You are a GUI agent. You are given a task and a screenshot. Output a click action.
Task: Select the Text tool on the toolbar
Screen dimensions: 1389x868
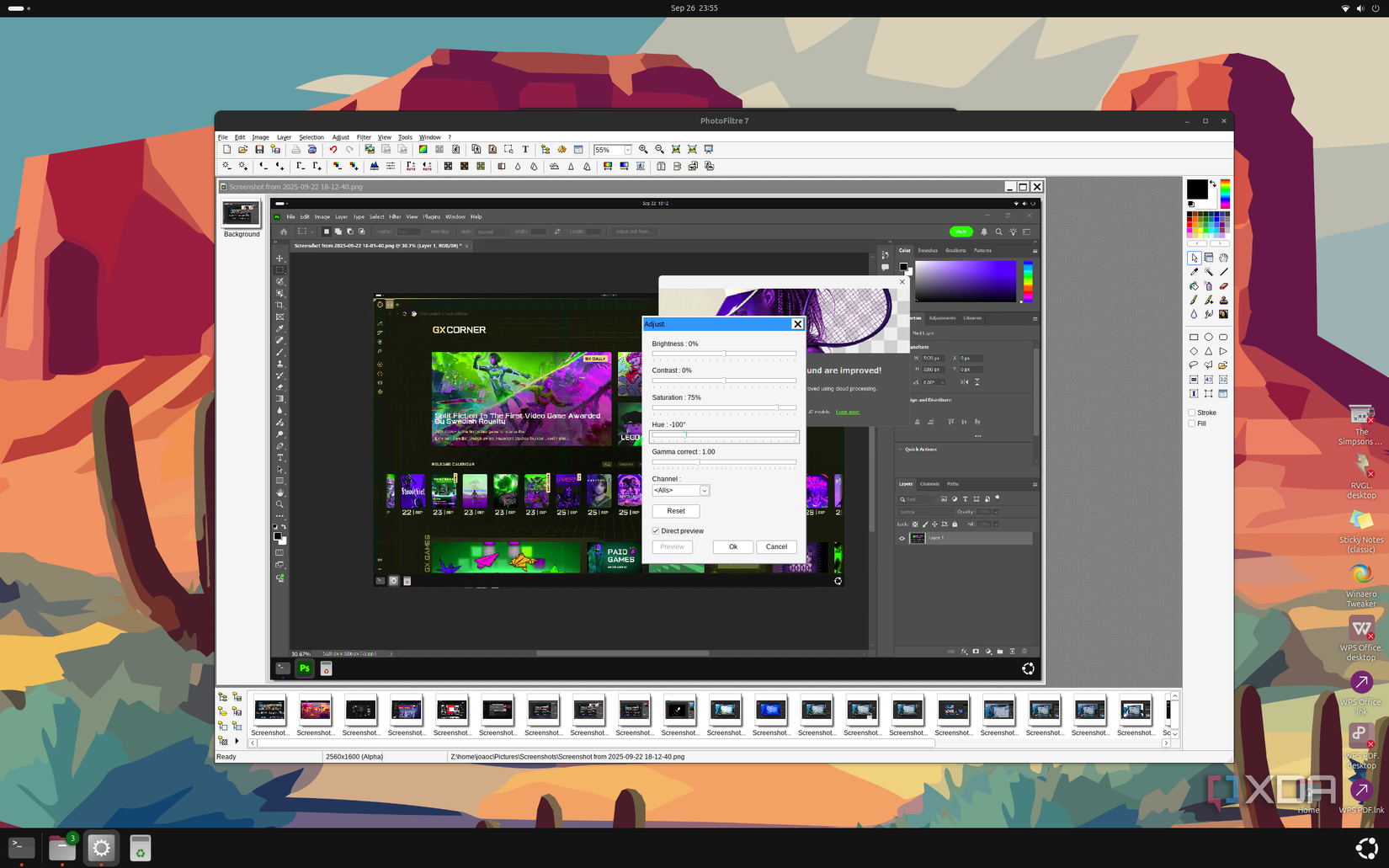[x=525, y=149]
